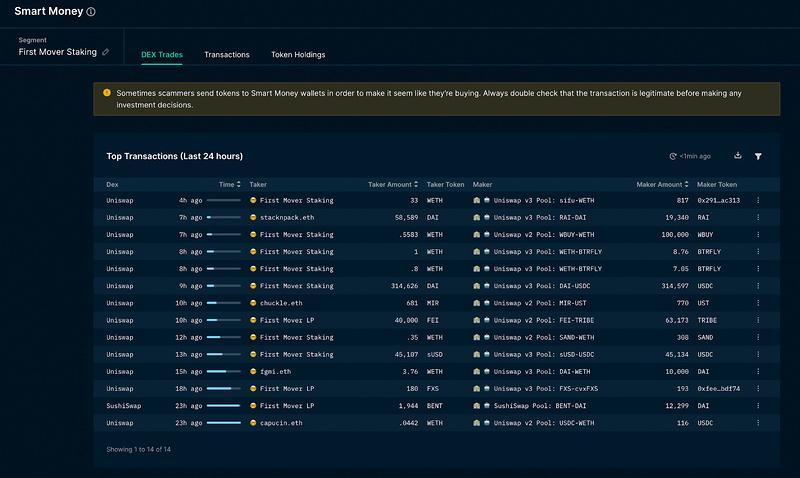Click Uniswap v2 Pool: SAND-WETH maker
The image size is (800, 478).
[544, 337]
